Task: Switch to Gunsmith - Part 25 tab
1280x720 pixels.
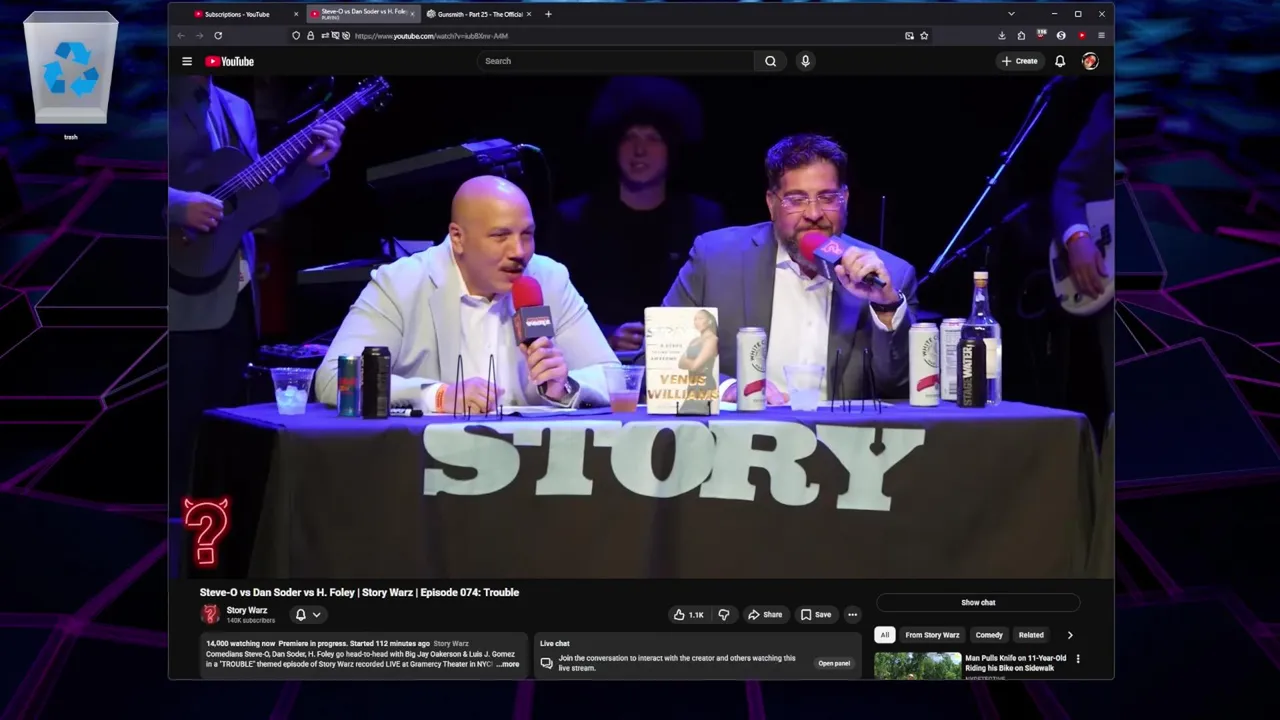Action: pyautogui.click(x=480, y=14)
